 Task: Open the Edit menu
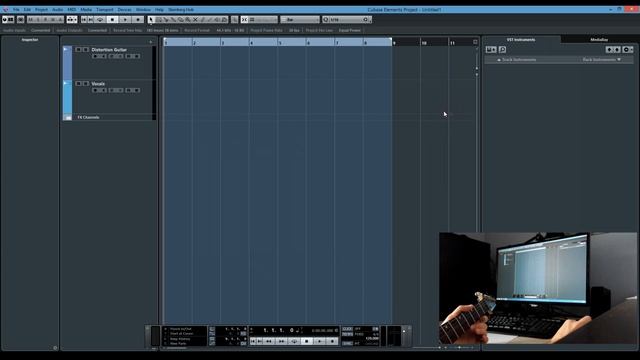click(27, 9)
